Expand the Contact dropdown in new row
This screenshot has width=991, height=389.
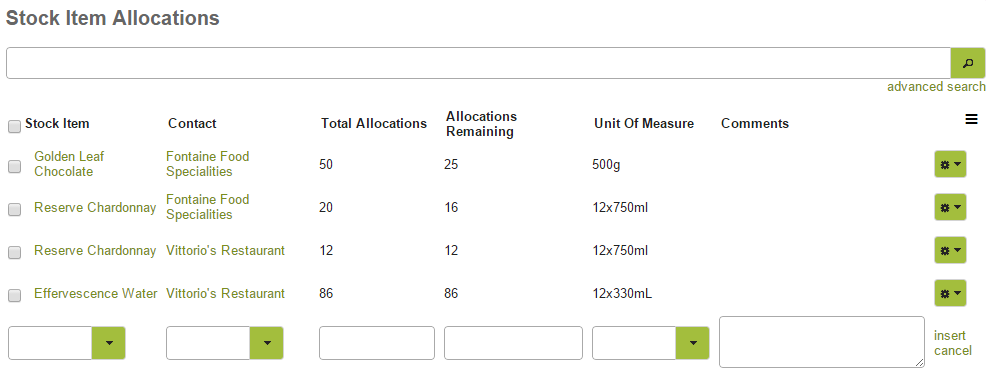[267, 343]
